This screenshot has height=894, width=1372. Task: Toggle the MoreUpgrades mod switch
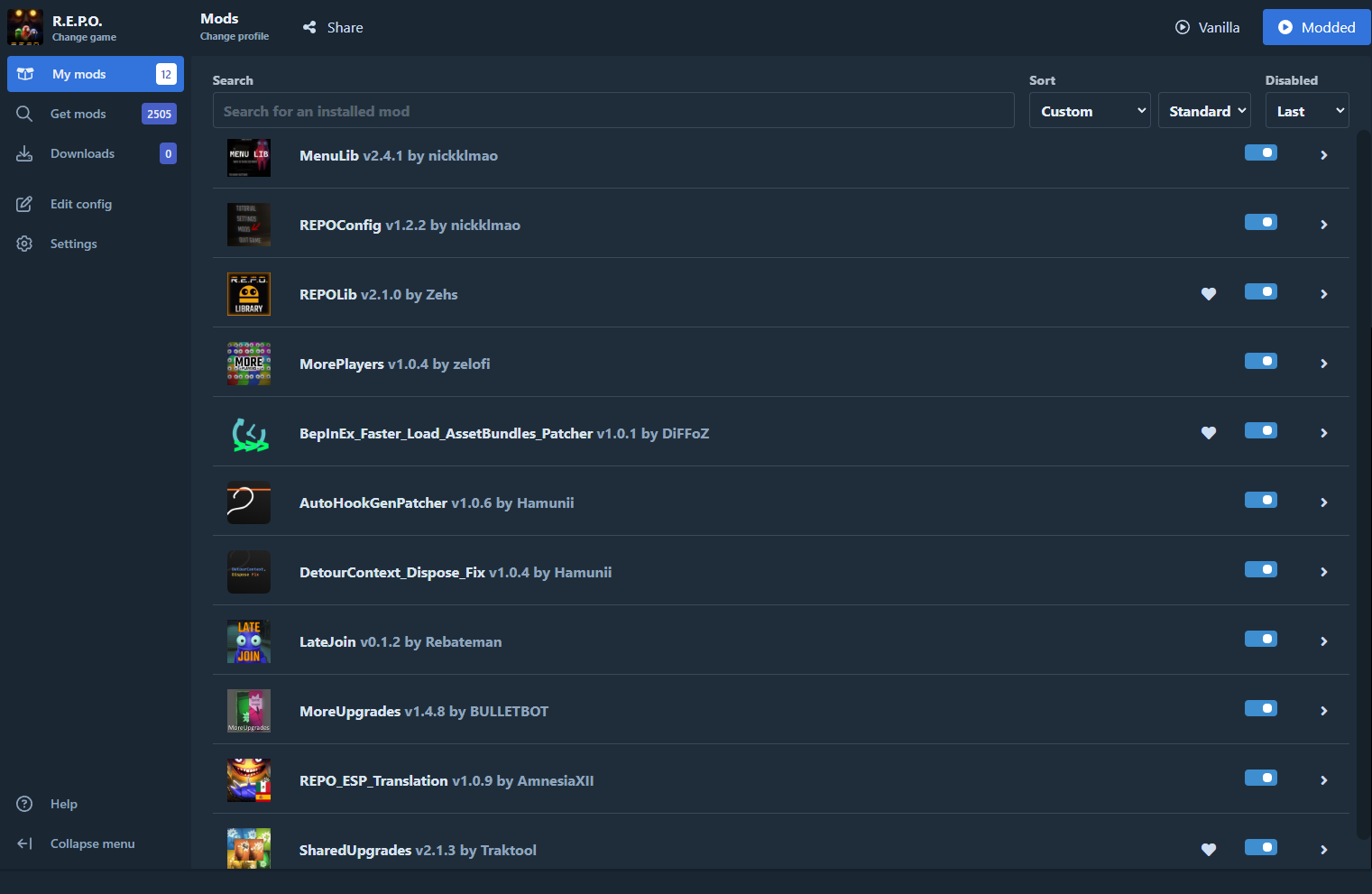point(1261,708)
